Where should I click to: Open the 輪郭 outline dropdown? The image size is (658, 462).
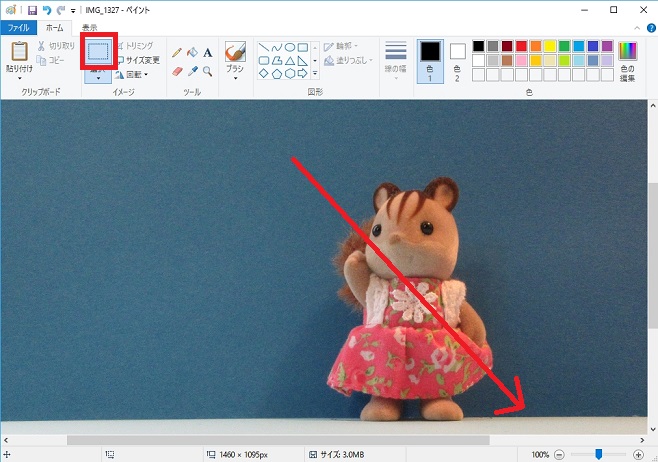point(341,46)
